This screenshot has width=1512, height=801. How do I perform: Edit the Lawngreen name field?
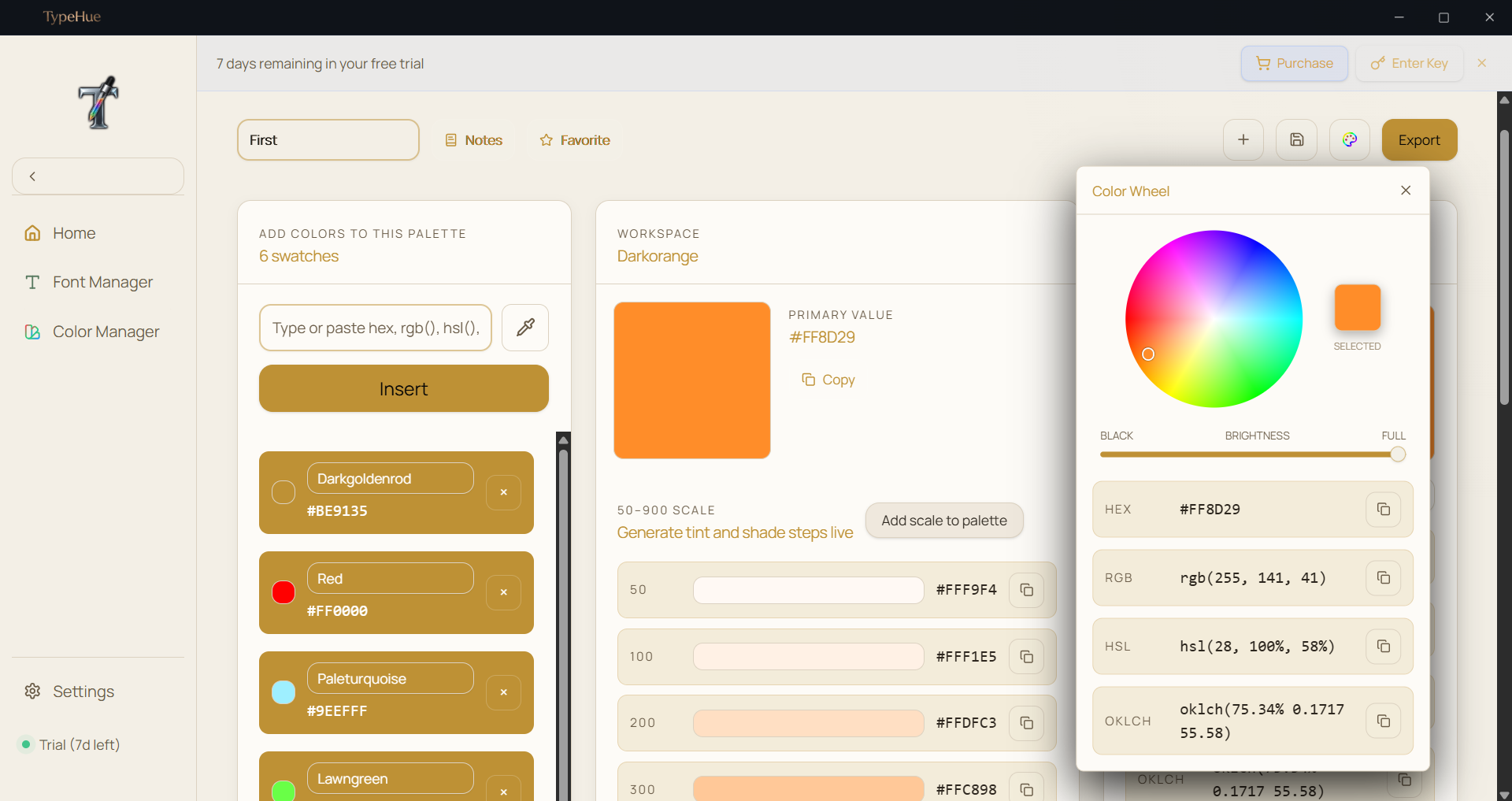(x=391, y=778)
